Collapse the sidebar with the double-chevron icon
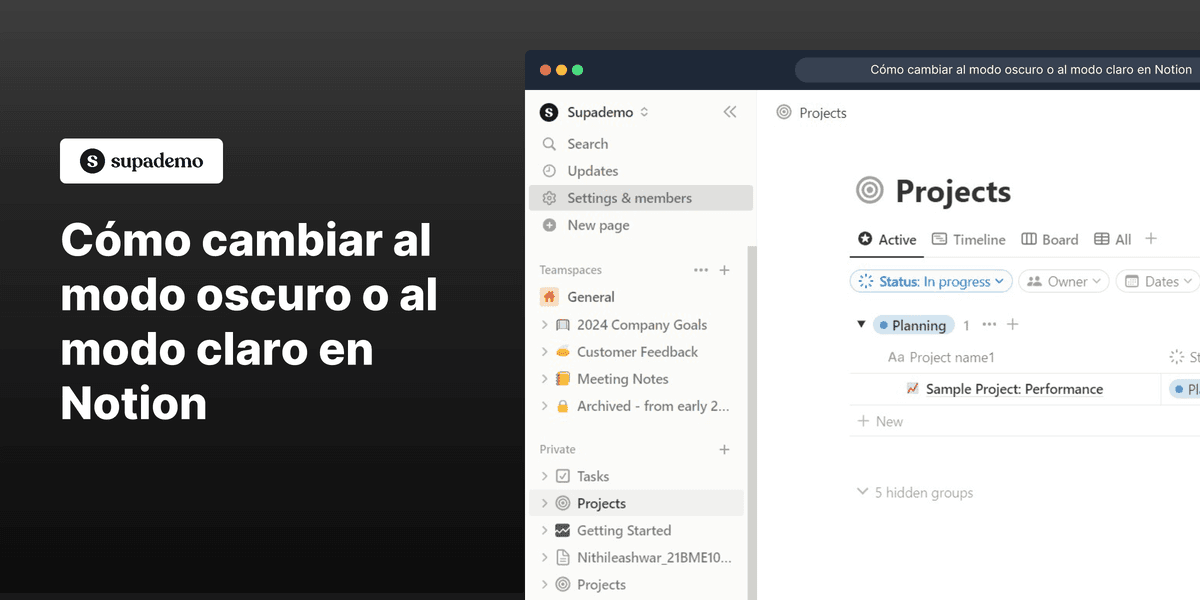Screen dimensions: 1200x600 coord(729,112)
